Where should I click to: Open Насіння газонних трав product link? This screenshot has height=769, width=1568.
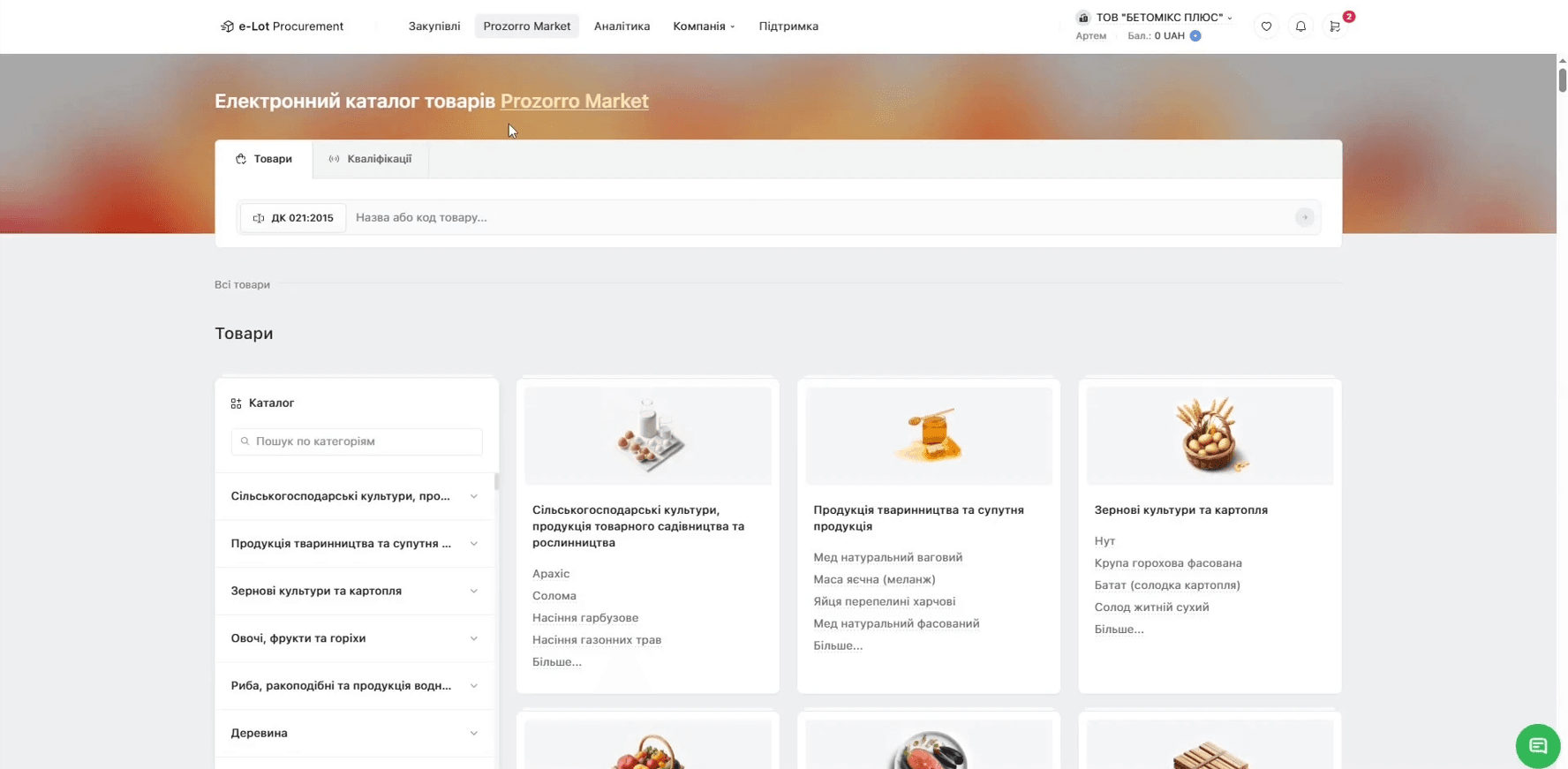click(x=597, y=640)
